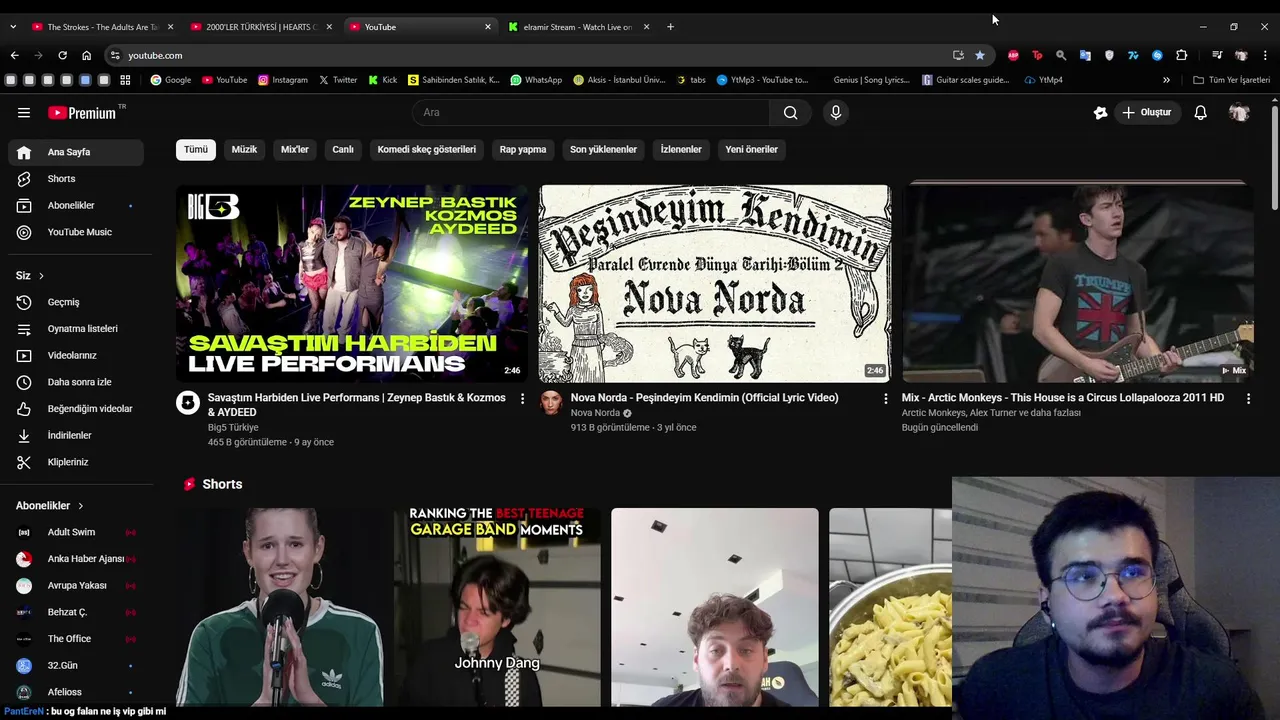Open the pasta dish short
Viewport: 1280px width, 720px height.
pyautogui.click(x=890, y=607)
